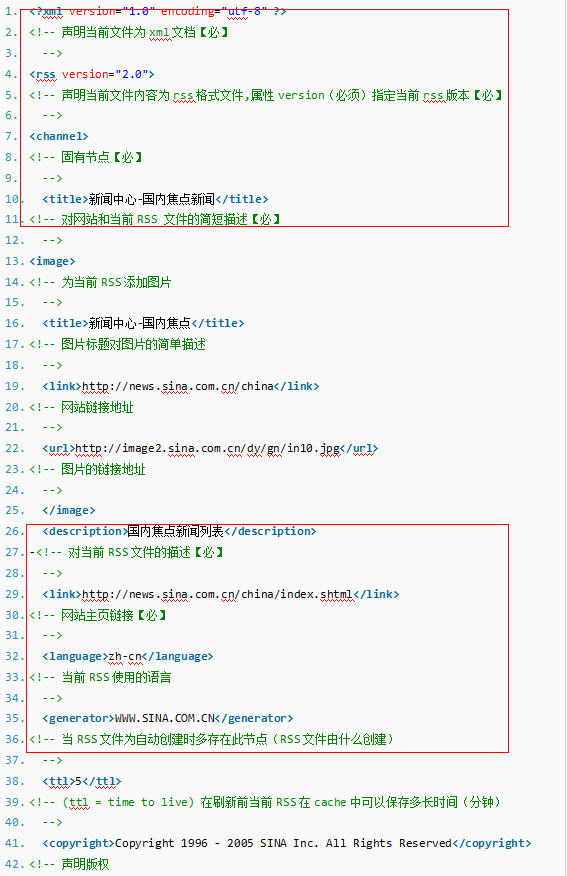567x876 pixels.
Task: Click the comment 固有节点【必】
Action: 85,157
